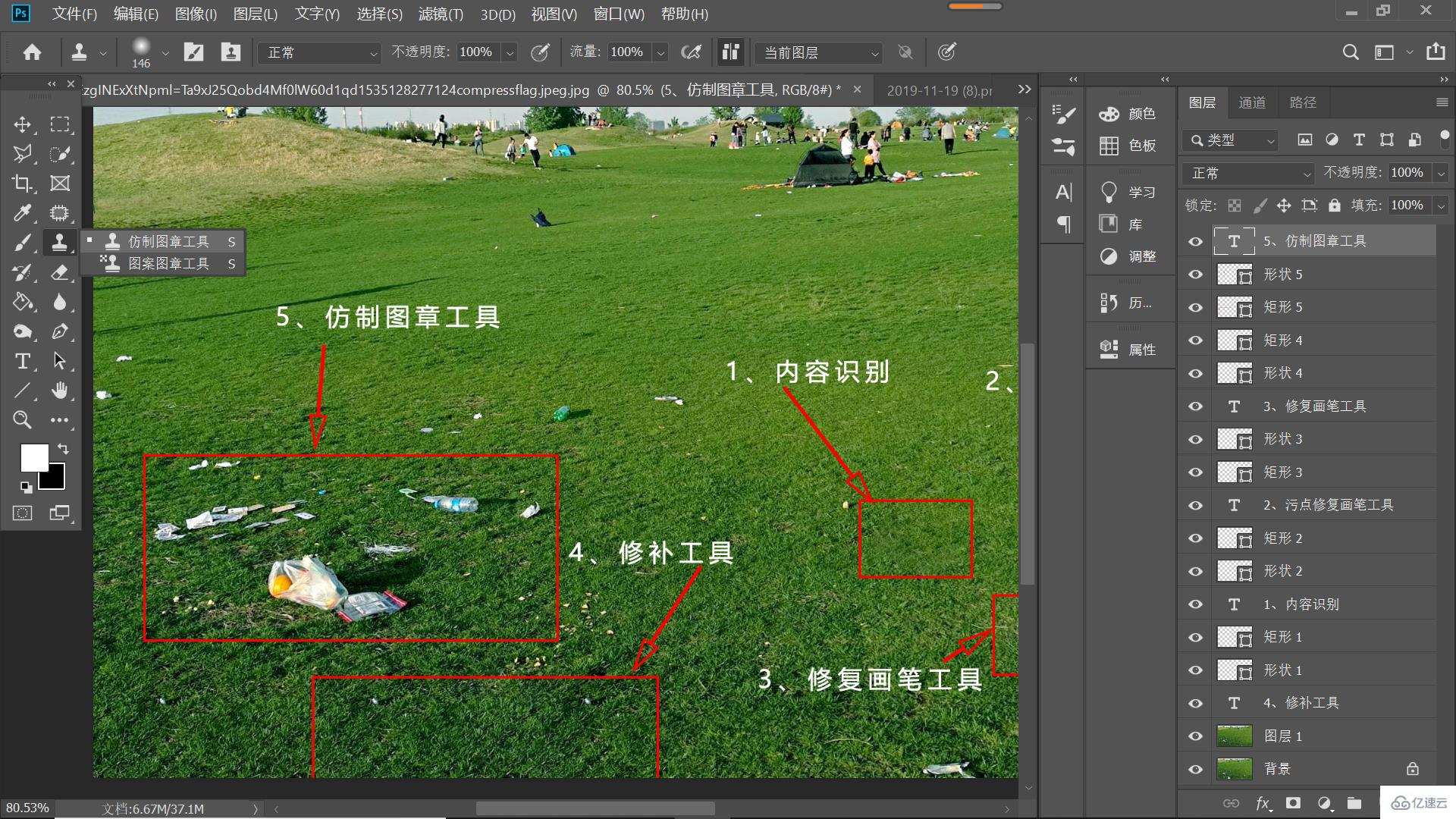Click the add layer style fx button
This screenshot has height=819, width=1456.
[x=1263, y=803]
